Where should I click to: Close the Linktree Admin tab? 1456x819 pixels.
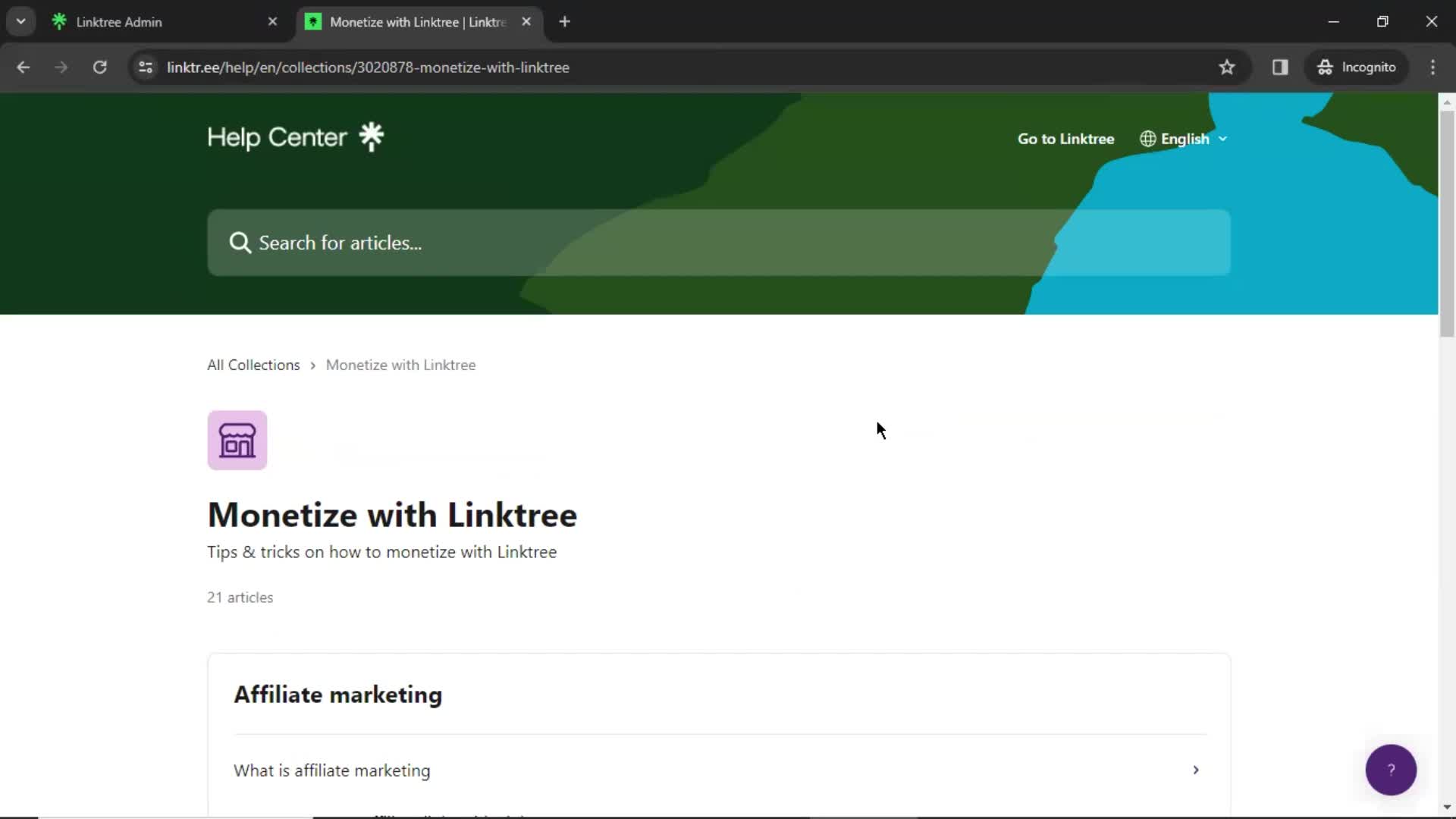273,22
